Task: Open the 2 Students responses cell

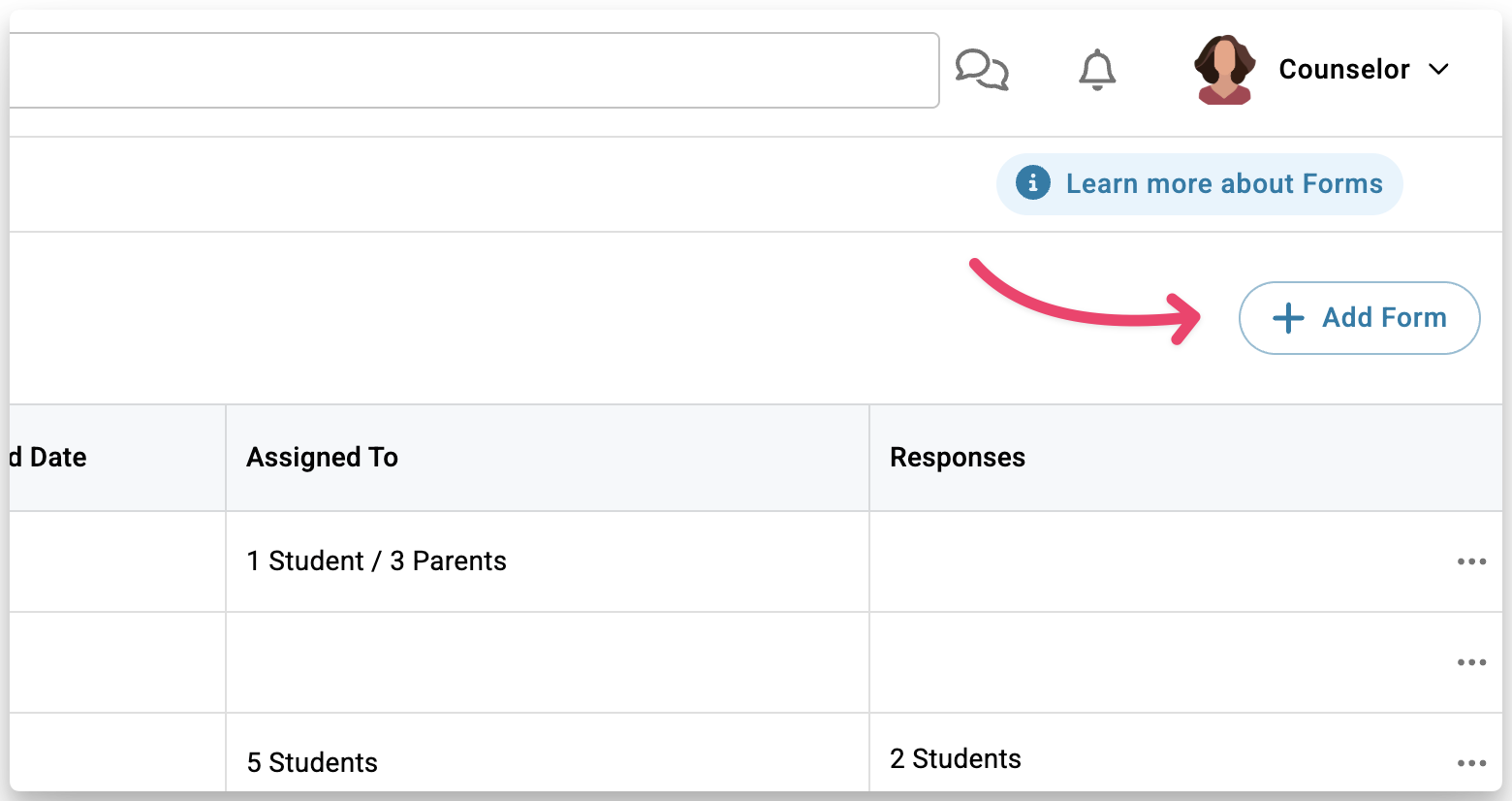Action: tap(955, 758)
